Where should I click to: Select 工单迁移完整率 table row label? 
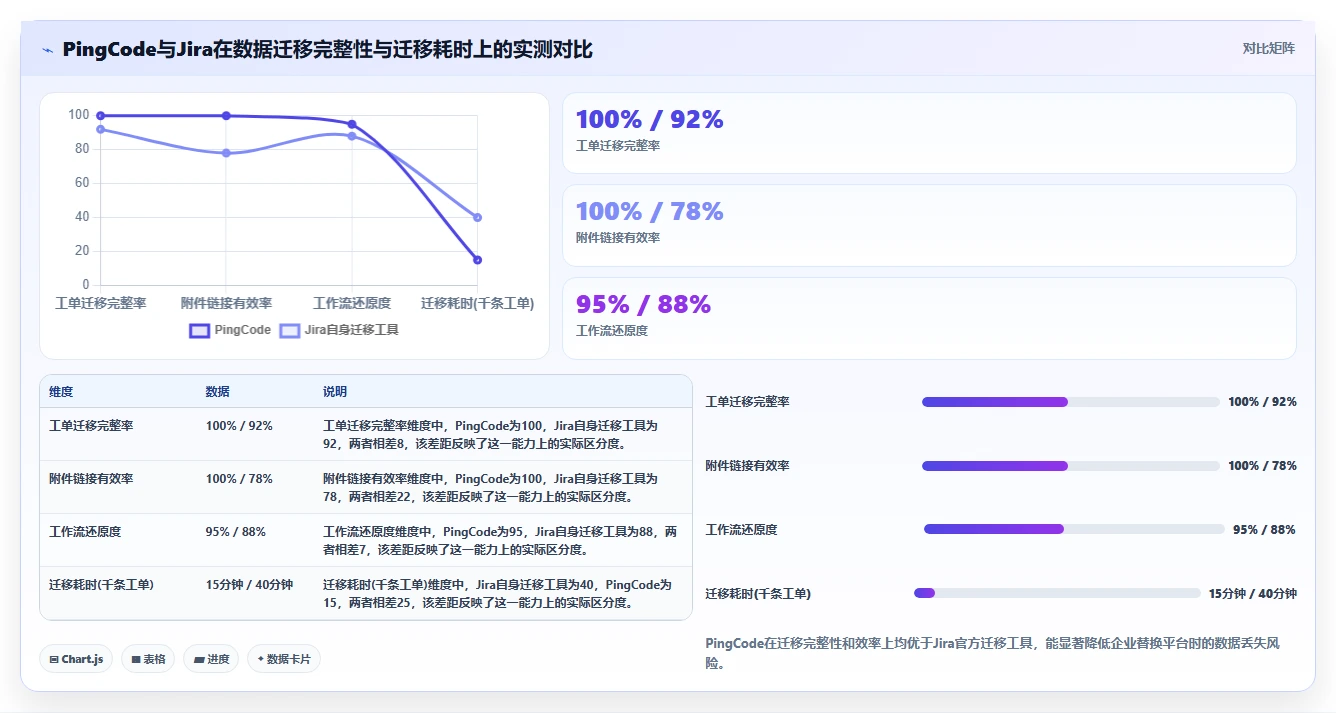click(x=91, y=426)
